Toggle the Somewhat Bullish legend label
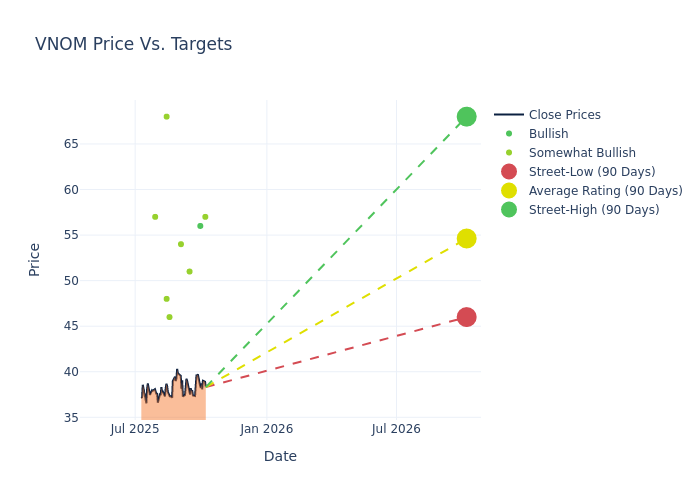 pyautogui.click(x=582, y=153)
